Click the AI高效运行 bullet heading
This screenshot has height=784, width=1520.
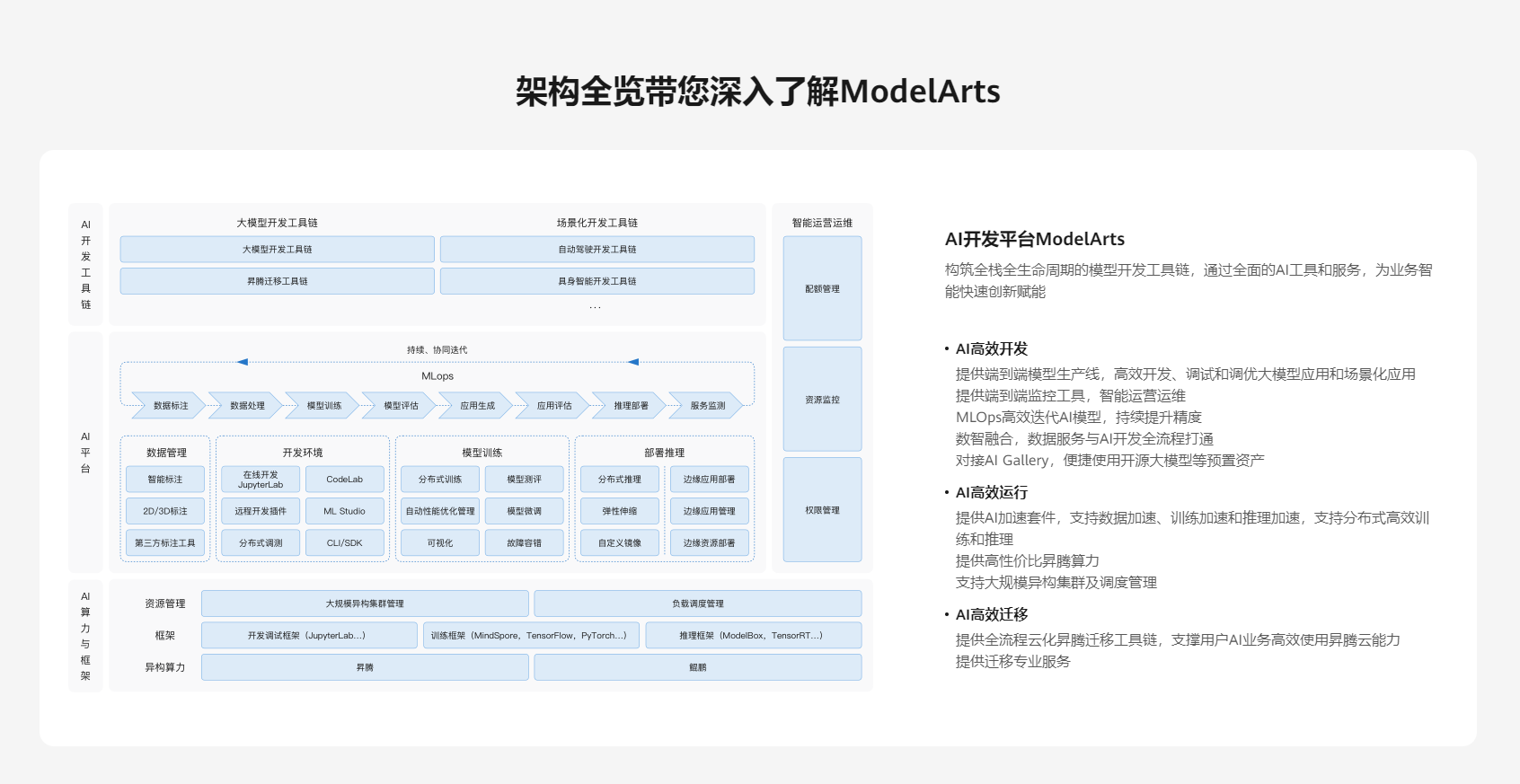click(992, 492)
